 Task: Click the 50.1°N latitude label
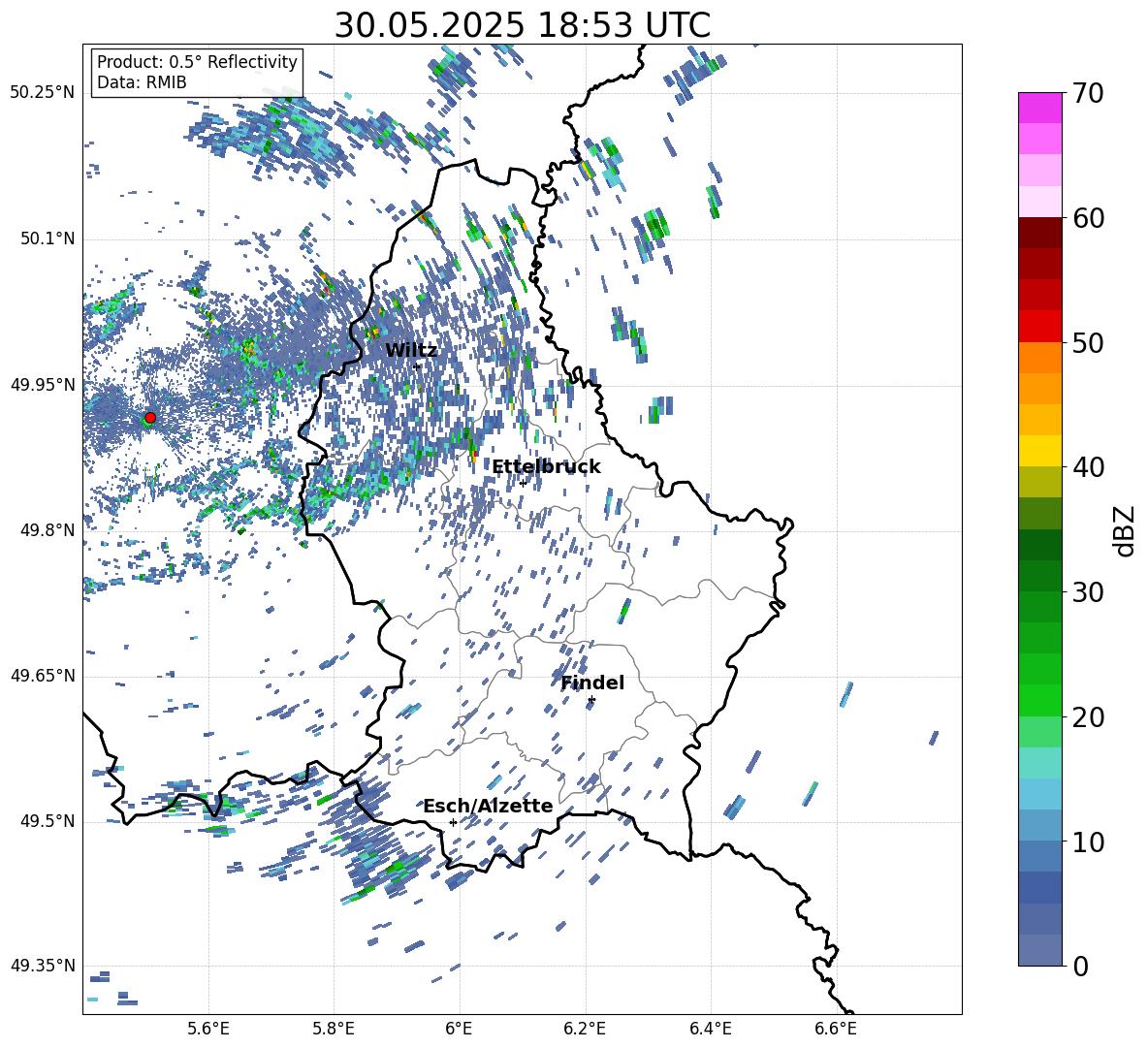[48, 238]
